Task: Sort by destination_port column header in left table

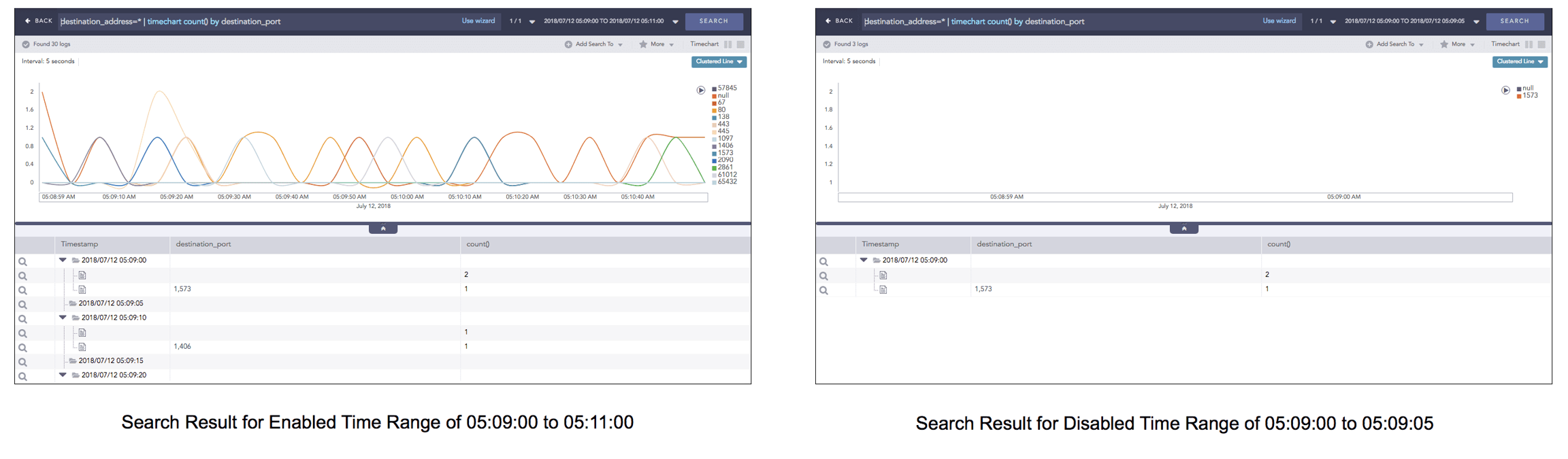Action: click(203, 244)
